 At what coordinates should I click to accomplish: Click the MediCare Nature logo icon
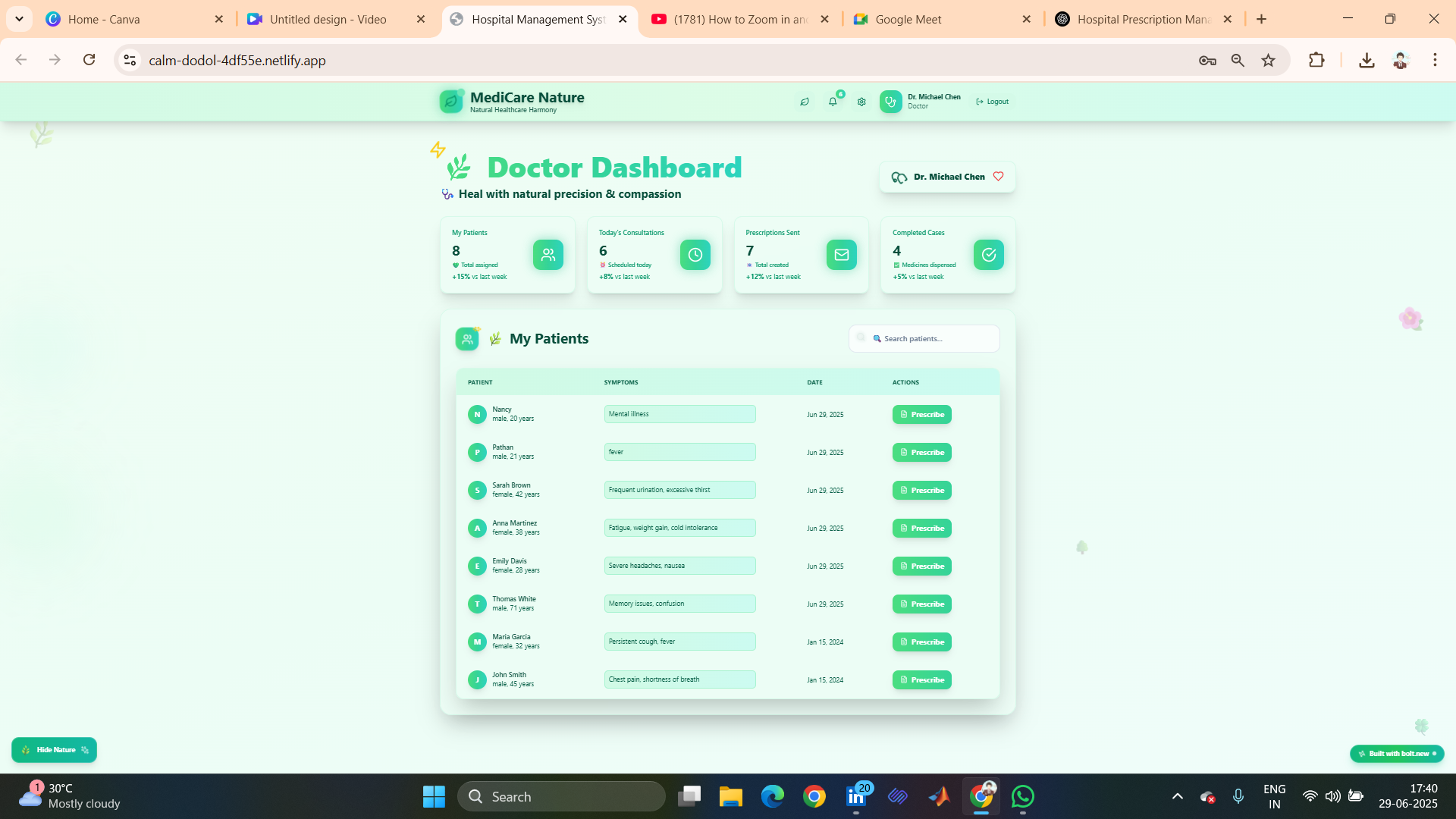(451, 102)
